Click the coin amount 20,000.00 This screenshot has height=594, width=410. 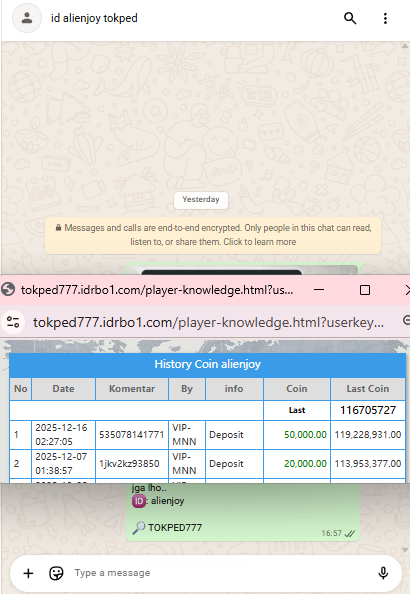(x=305, y=464)
